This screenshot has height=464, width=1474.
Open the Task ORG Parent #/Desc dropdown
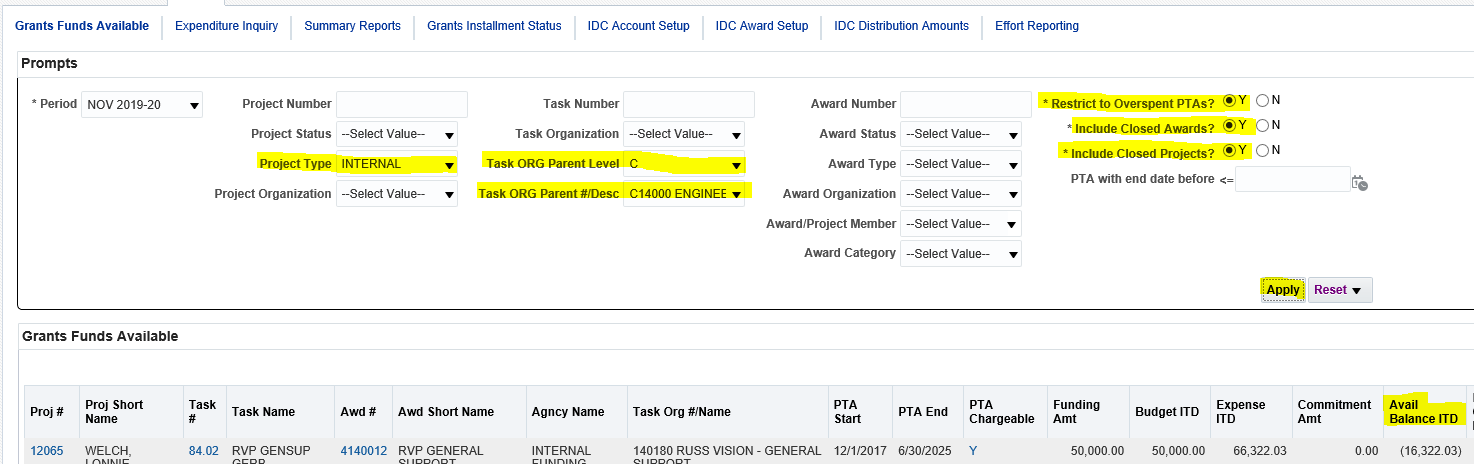[684, 194]
